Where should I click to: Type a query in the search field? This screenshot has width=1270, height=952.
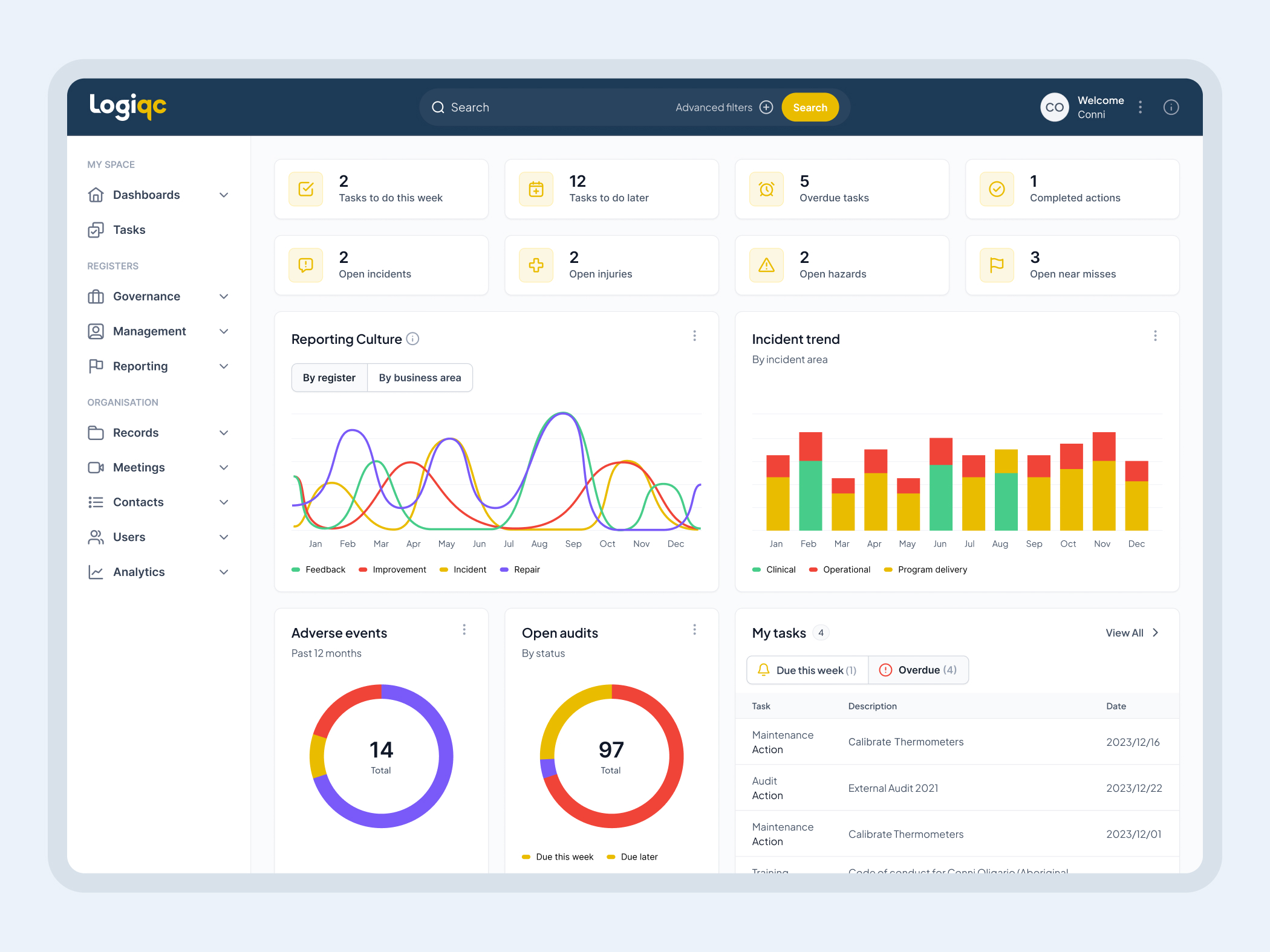point(544,107)
